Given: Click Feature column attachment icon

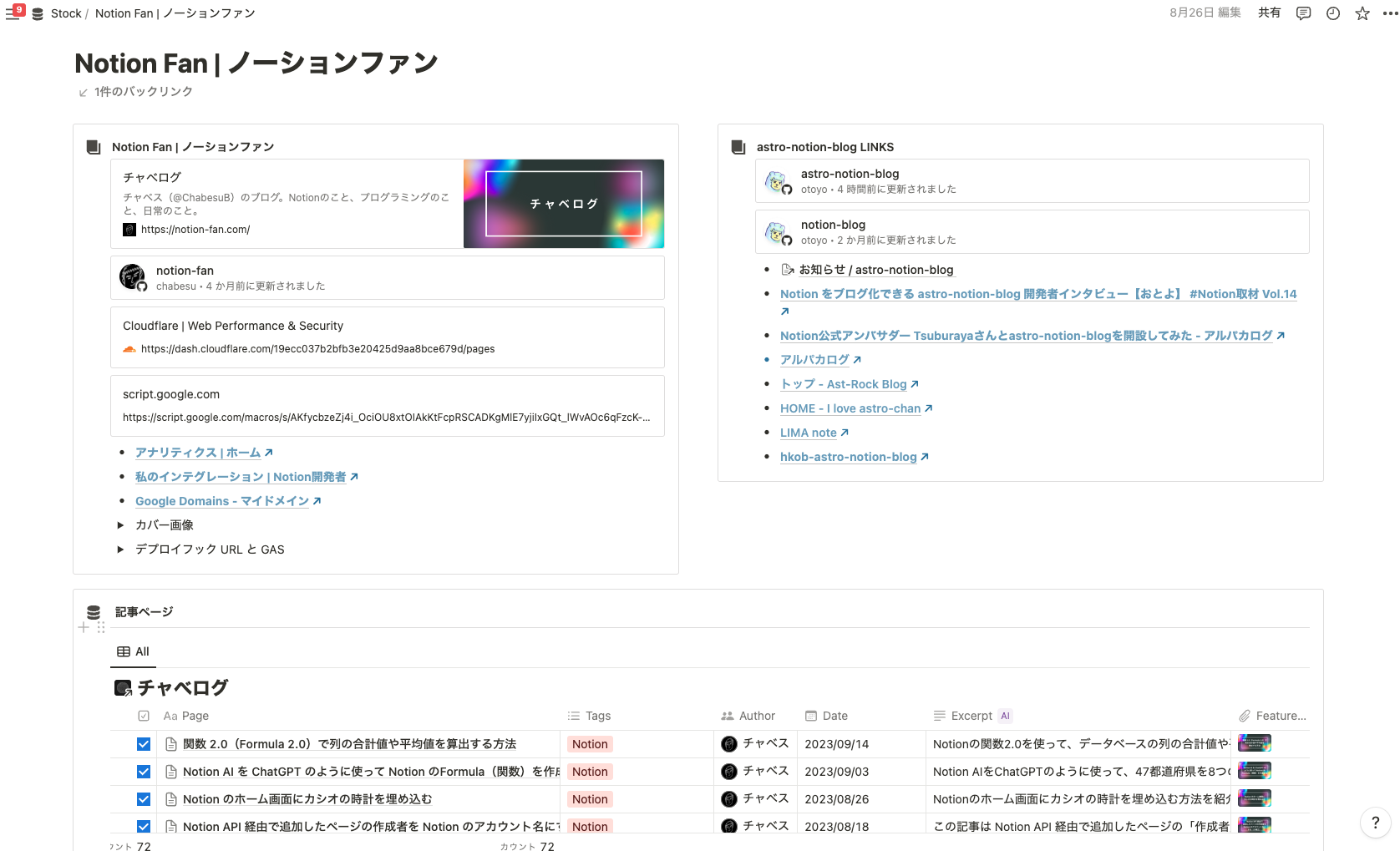Looking at the screenshot, I should point(1245,716).
